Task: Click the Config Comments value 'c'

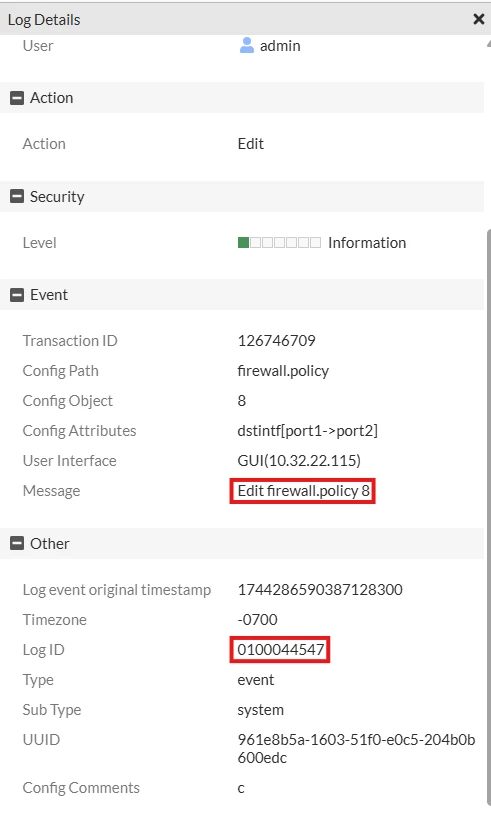Action: coord(241,788)
